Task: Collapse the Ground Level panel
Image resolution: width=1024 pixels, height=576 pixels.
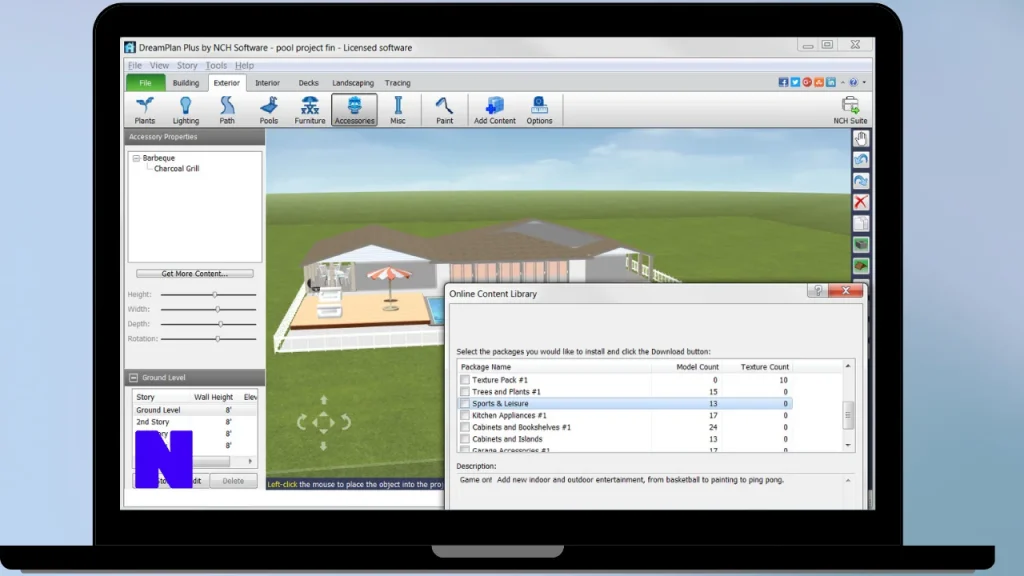Action: coord(133,377)
